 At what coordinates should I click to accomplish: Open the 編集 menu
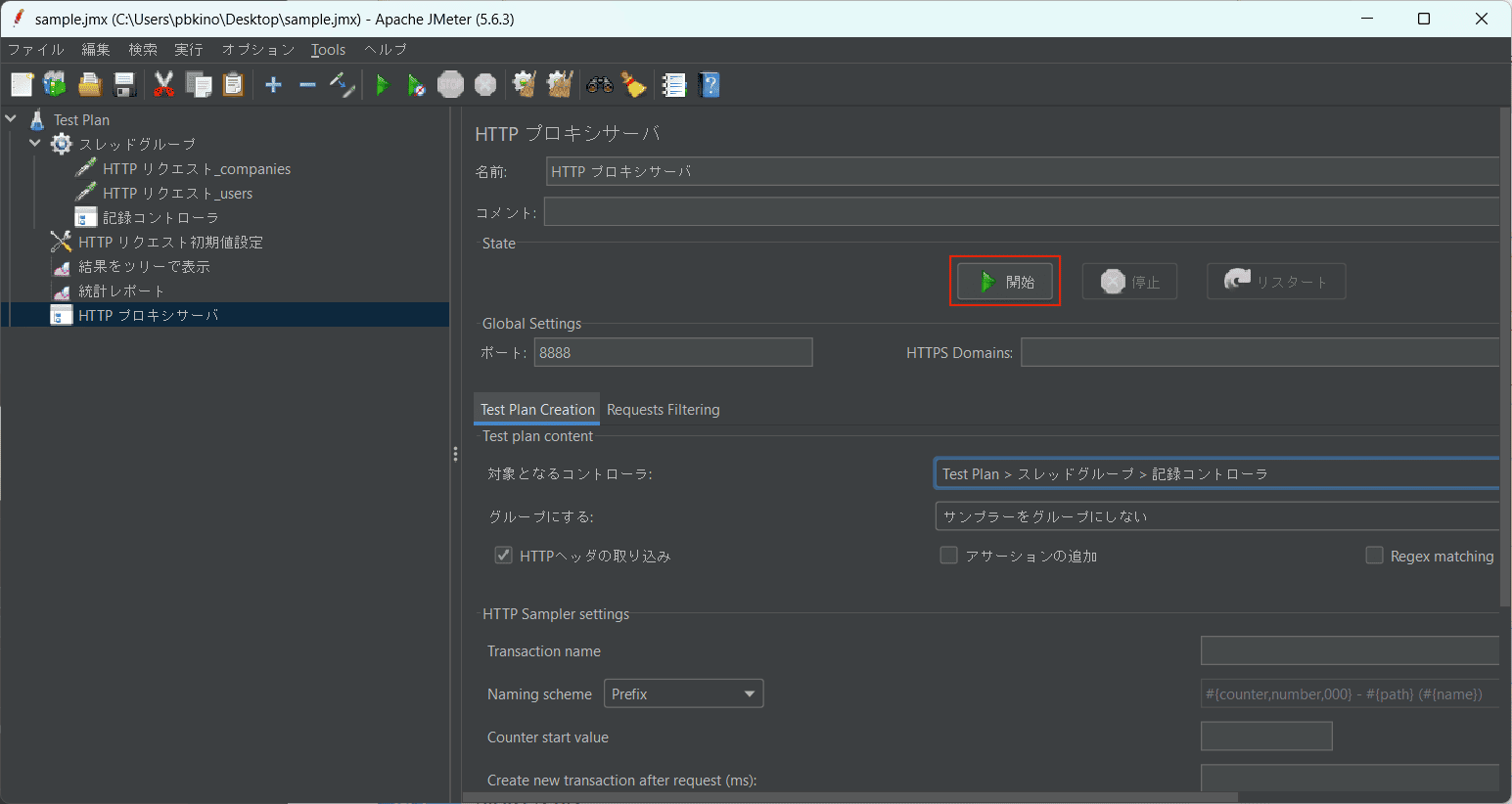tap(96, 50)
